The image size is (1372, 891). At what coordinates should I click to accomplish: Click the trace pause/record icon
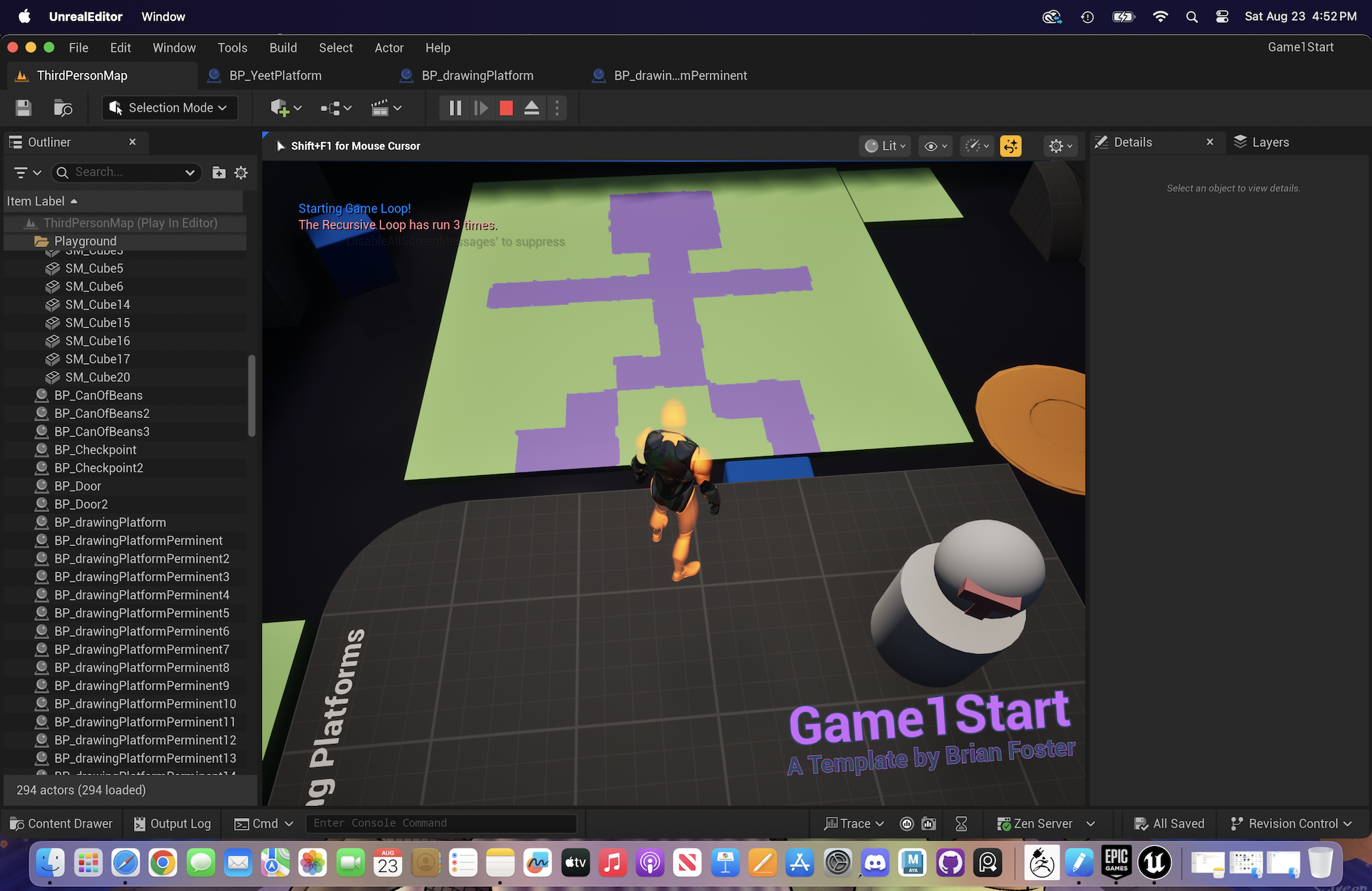coord(906,824)
